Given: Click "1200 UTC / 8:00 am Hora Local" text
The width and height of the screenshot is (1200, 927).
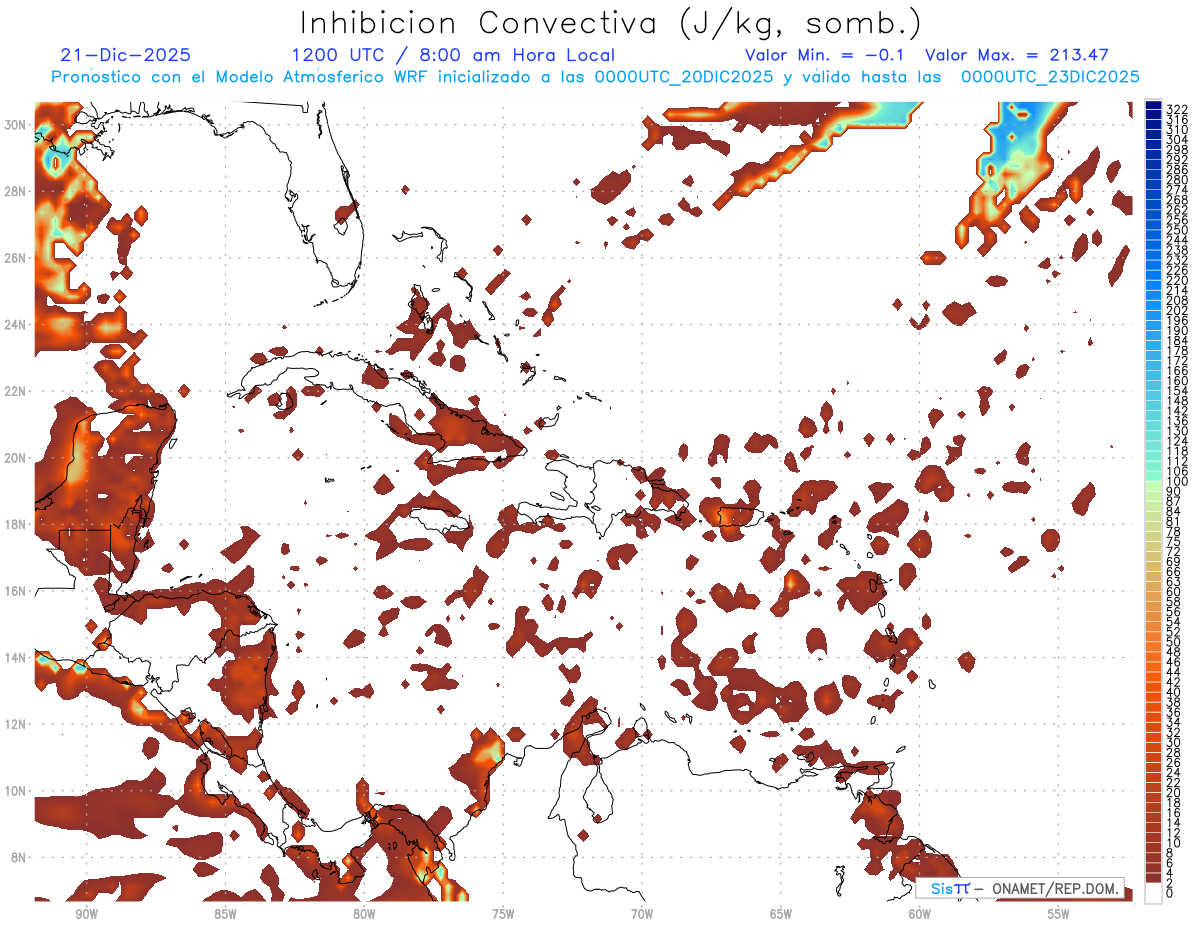Looking at the screenshot, I should pyautogui.click(x=453, y=55).
